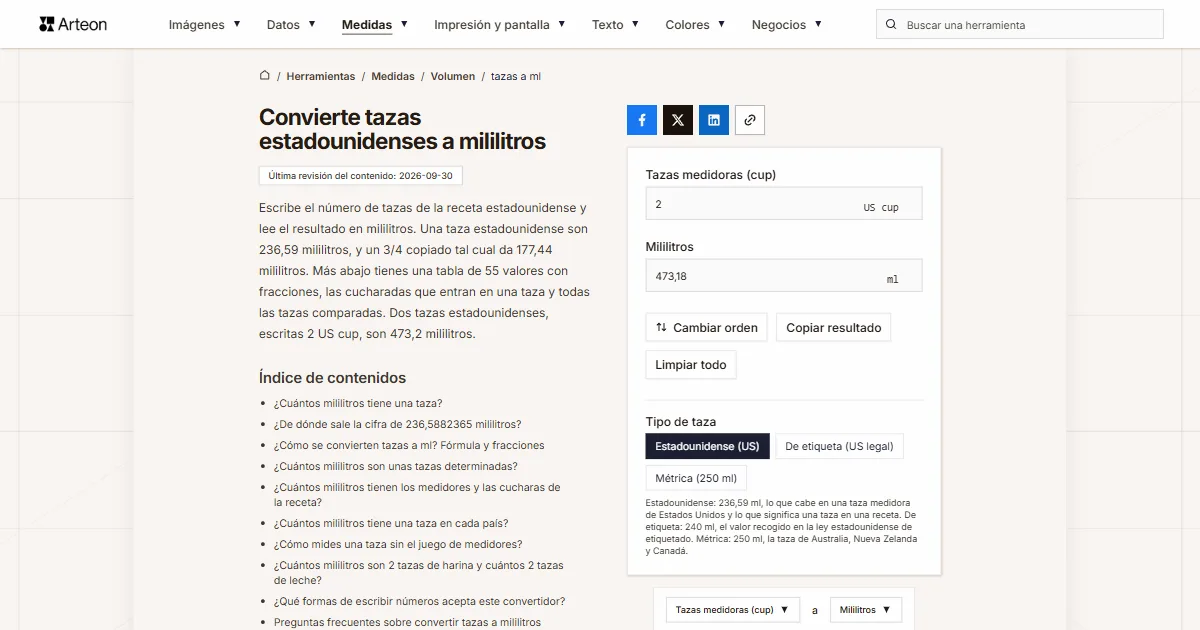Image resolution: width=1200 pixels, height=630 pixels.
Task: Click the Tipo de taza label
Action: [x=681, y=422]
